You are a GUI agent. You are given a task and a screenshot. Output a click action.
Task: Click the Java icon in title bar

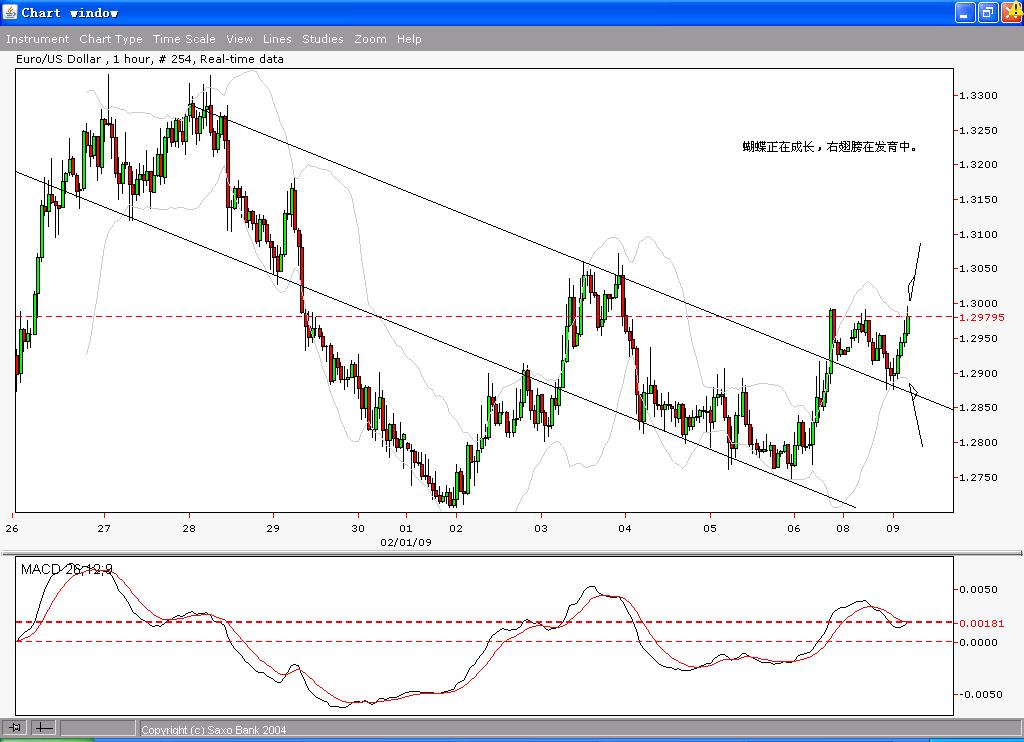(x=10, y=12)
